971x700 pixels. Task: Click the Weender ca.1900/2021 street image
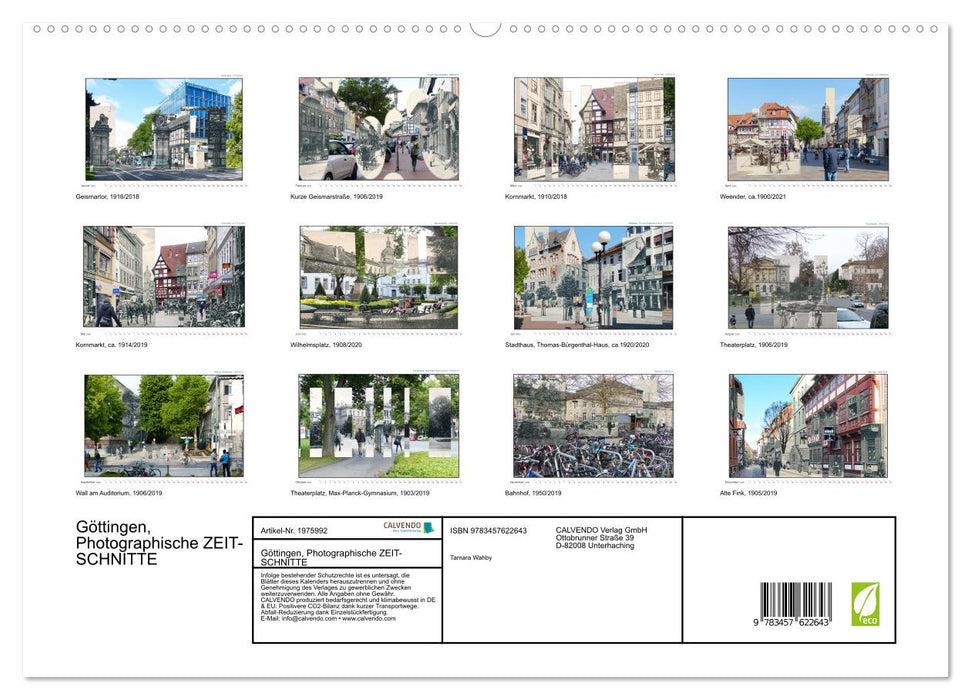pyautogui.click(x=808, y=130)
